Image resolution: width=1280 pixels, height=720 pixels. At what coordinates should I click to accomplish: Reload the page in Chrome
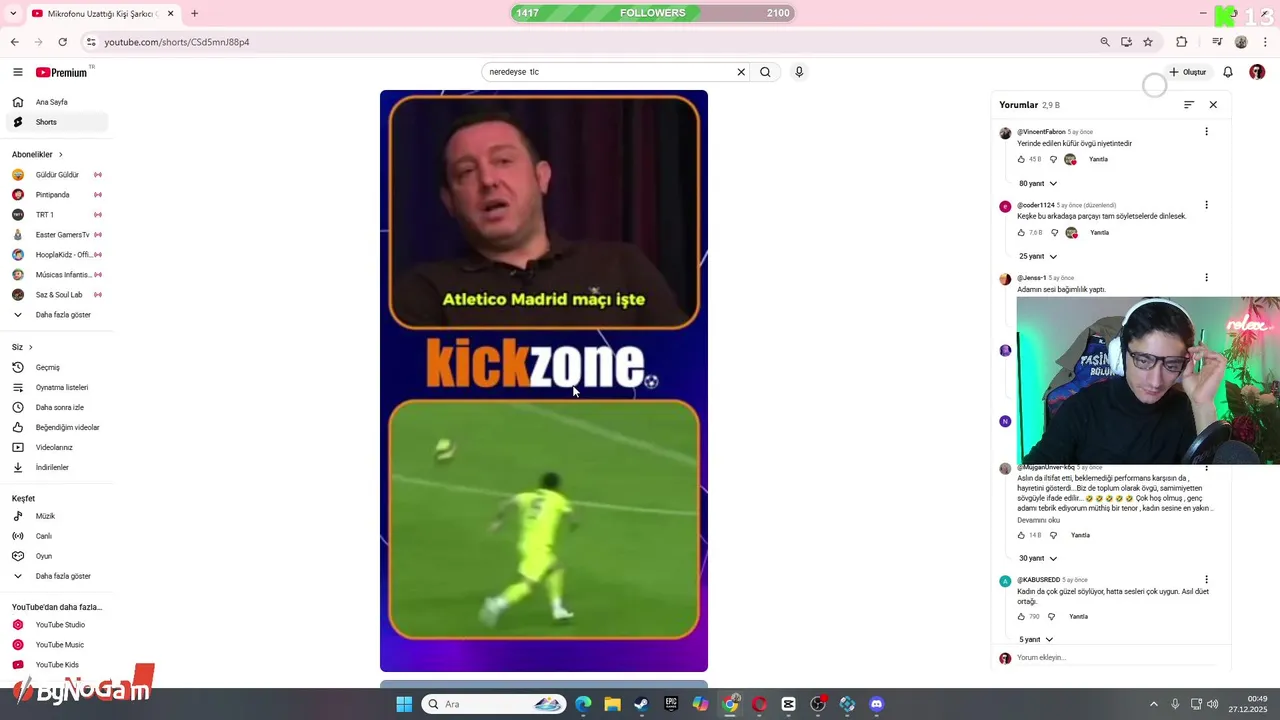tap(63, 42)
